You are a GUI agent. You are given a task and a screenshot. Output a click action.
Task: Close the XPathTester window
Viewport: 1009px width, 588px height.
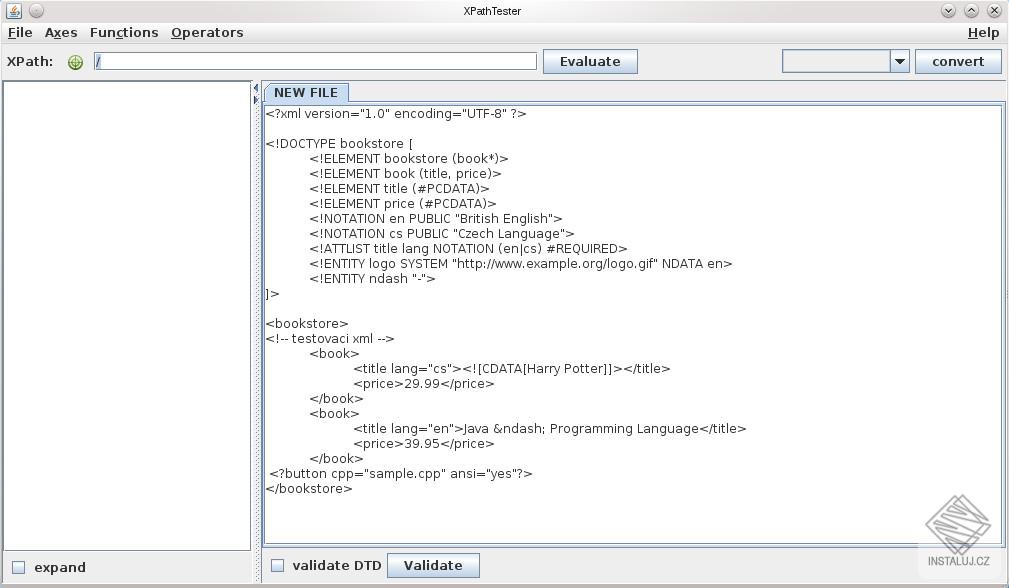pyautogui.click(x=994, y=10)
